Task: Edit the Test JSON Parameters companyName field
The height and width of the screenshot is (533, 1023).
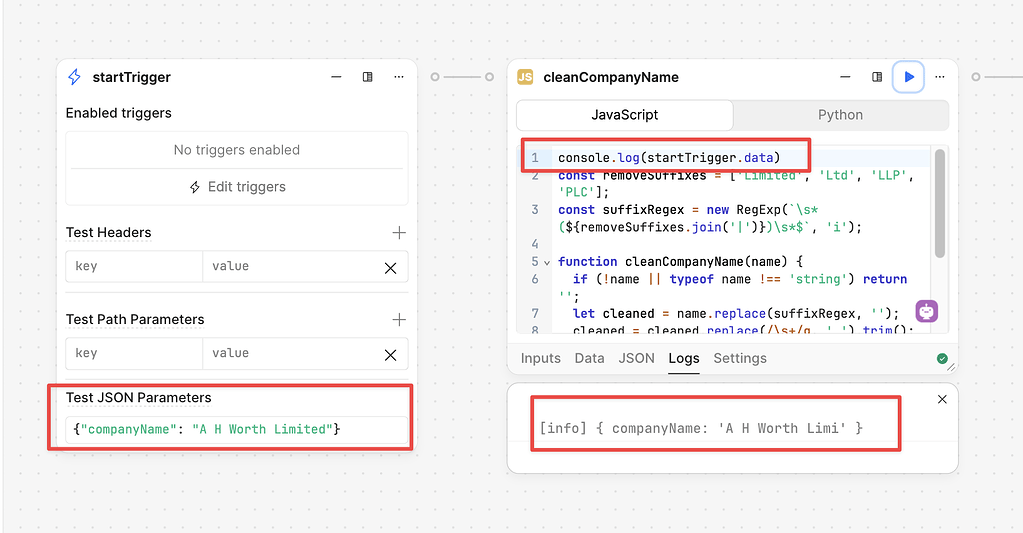Action: (x=236, y=429)
